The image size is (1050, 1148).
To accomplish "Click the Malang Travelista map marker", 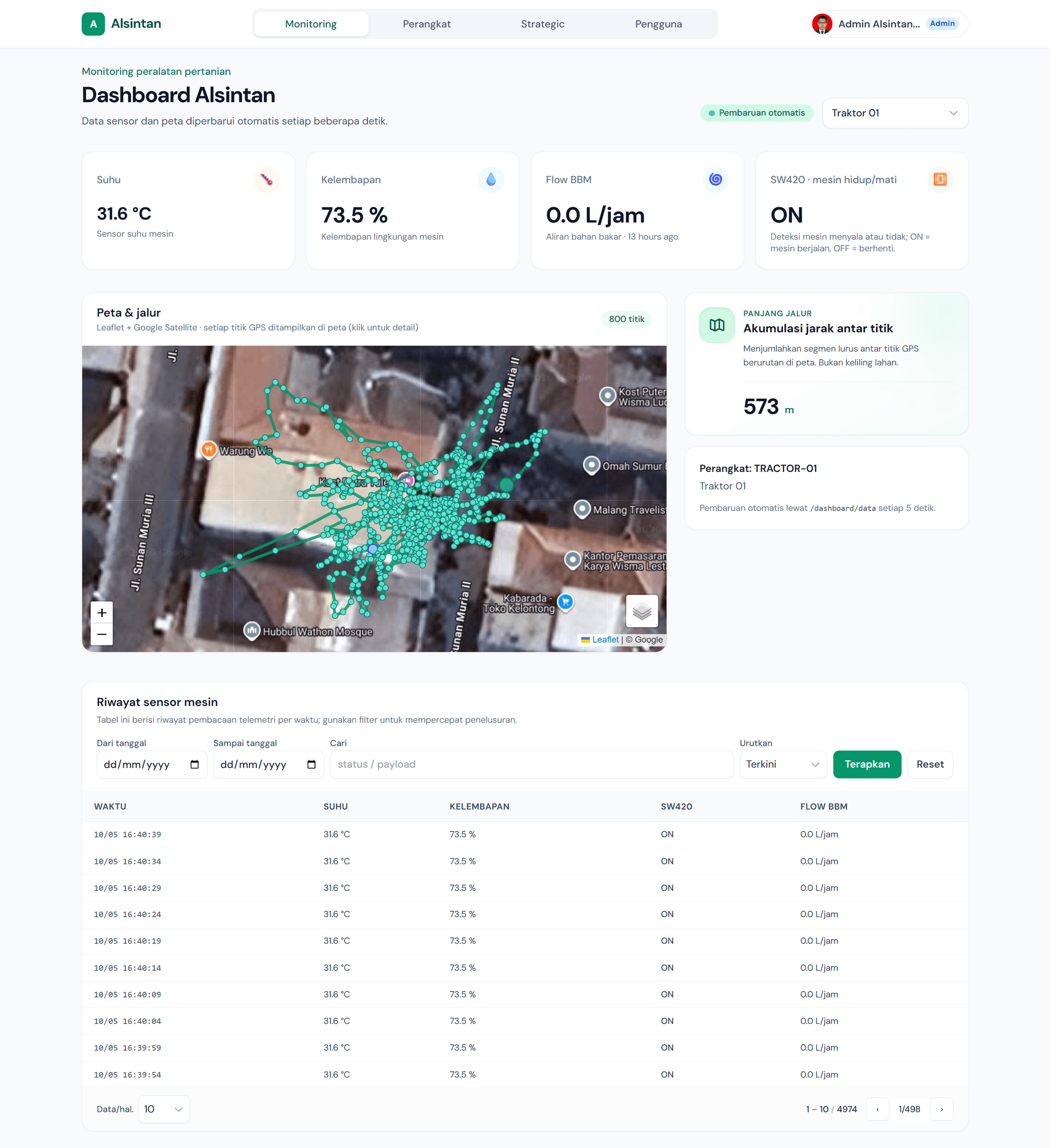I will pos(582,509).
